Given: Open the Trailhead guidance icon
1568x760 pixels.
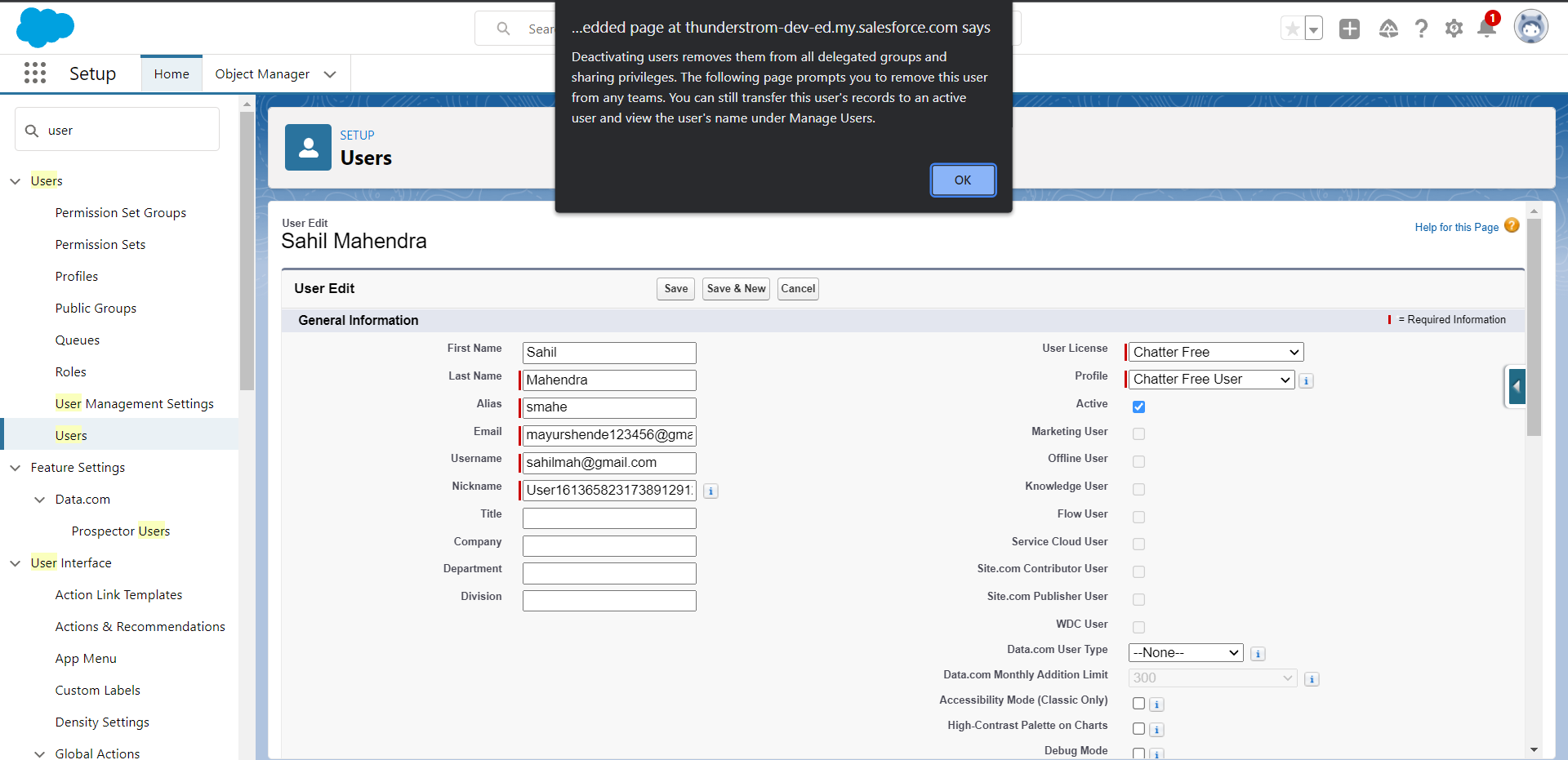Looking at the screenshot, I should pos(1388,29).
